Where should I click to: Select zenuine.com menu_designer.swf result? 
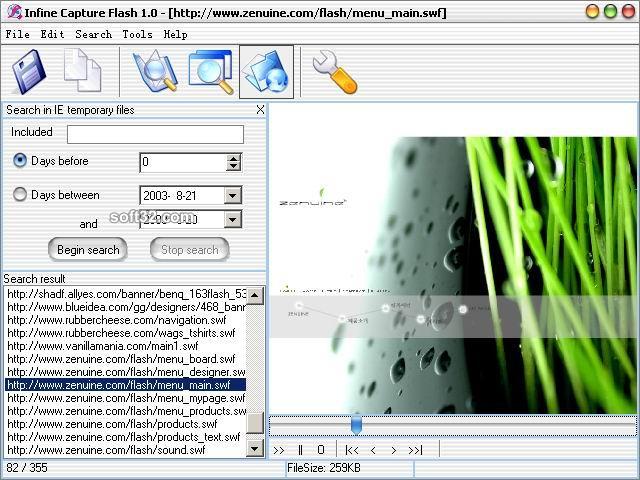[126, 372]
